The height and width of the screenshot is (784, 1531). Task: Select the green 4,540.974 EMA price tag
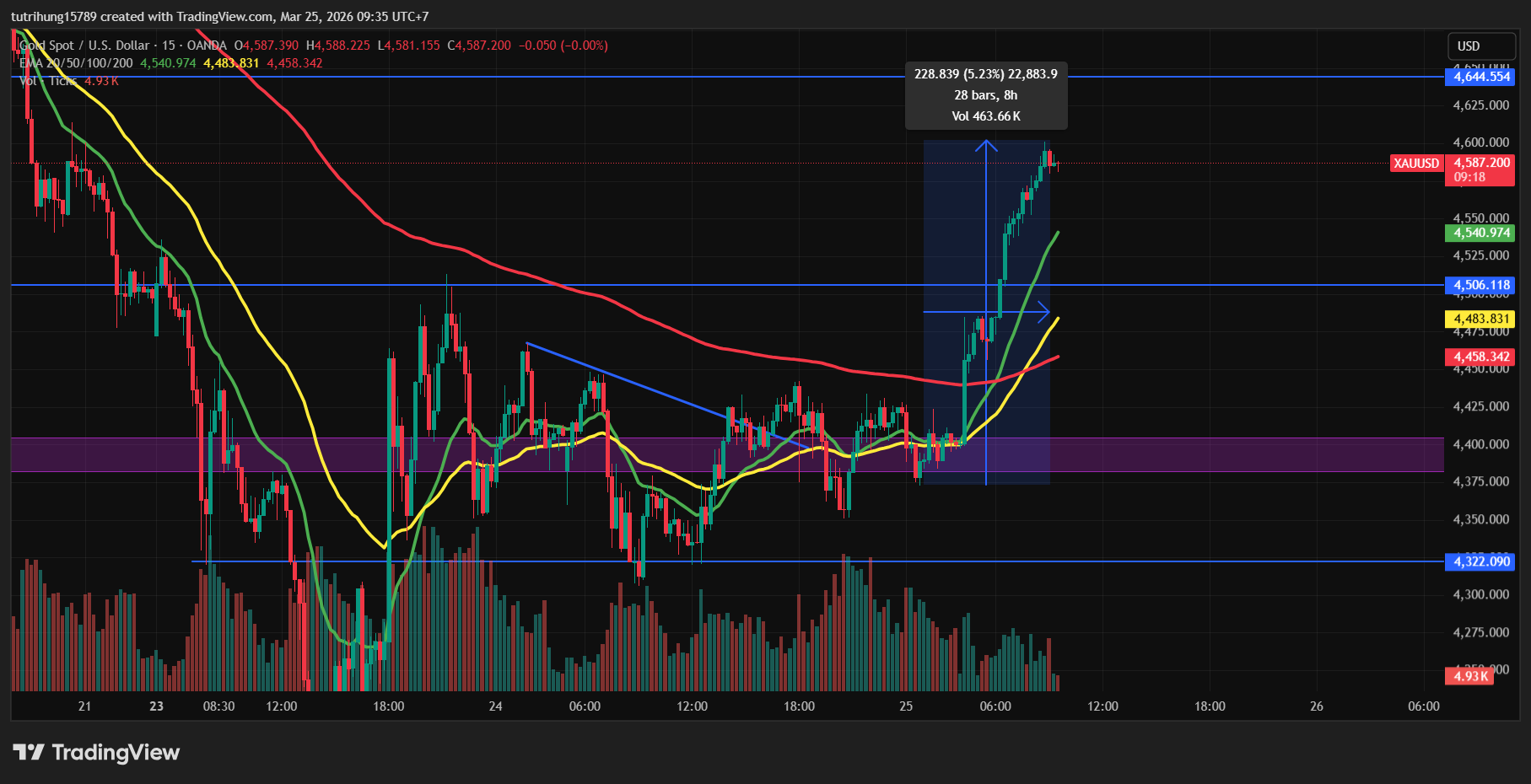[x=1480, y=234]
